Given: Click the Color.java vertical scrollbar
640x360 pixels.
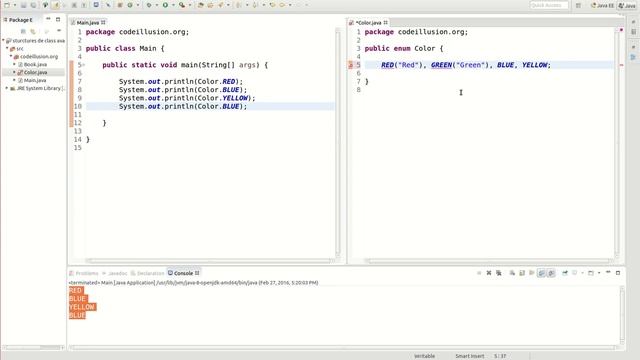Looking at the screenshot, I should [617, 143].
